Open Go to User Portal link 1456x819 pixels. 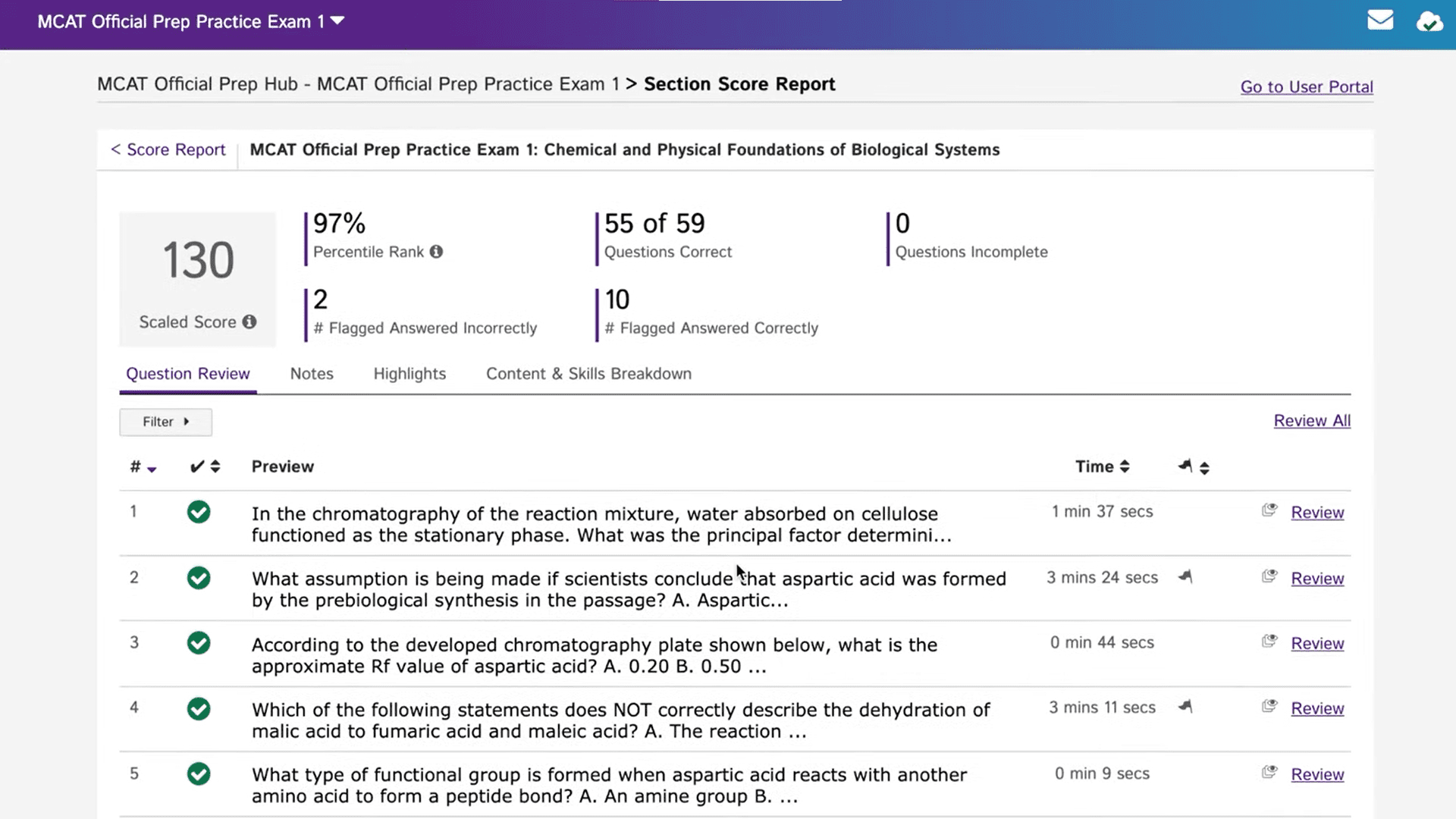(1306, 87)
